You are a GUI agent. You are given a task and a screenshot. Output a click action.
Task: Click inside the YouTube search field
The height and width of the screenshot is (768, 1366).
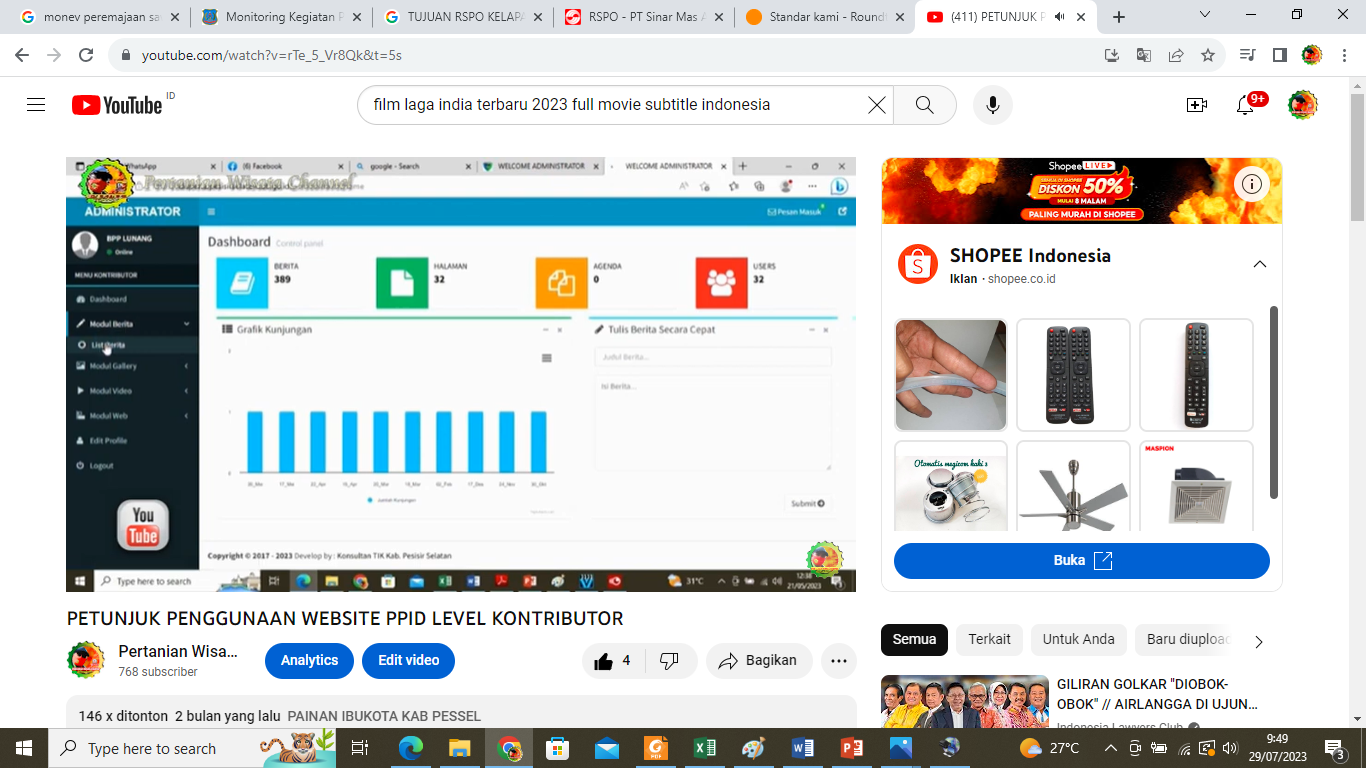click(600, 104)
